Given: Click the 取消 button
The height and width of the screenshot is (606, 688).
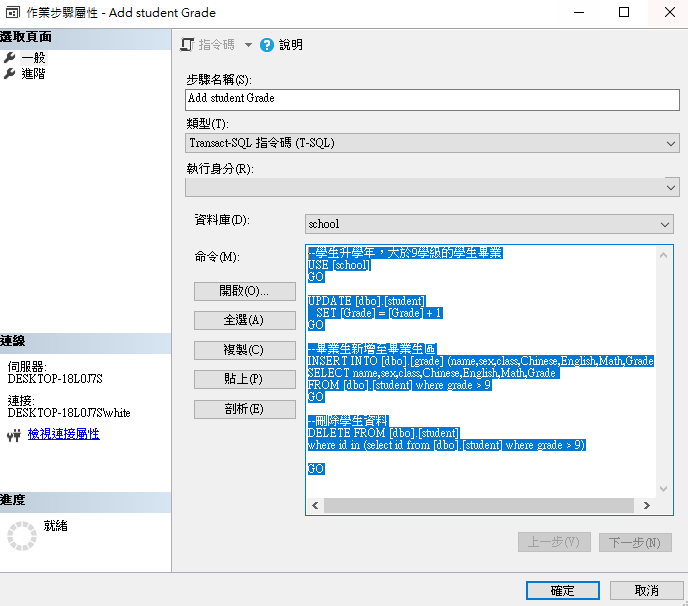Looking at the screenshot, I should [647, 591].
